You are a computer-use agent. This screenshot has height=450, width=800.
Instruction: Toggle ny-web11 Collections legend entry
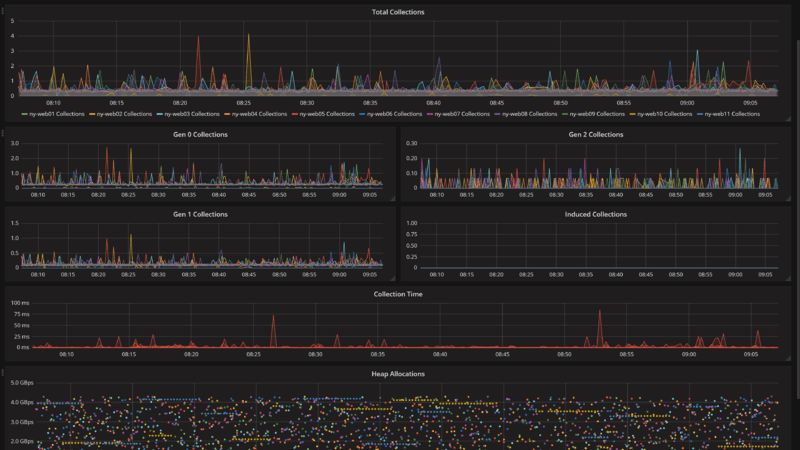728,114
